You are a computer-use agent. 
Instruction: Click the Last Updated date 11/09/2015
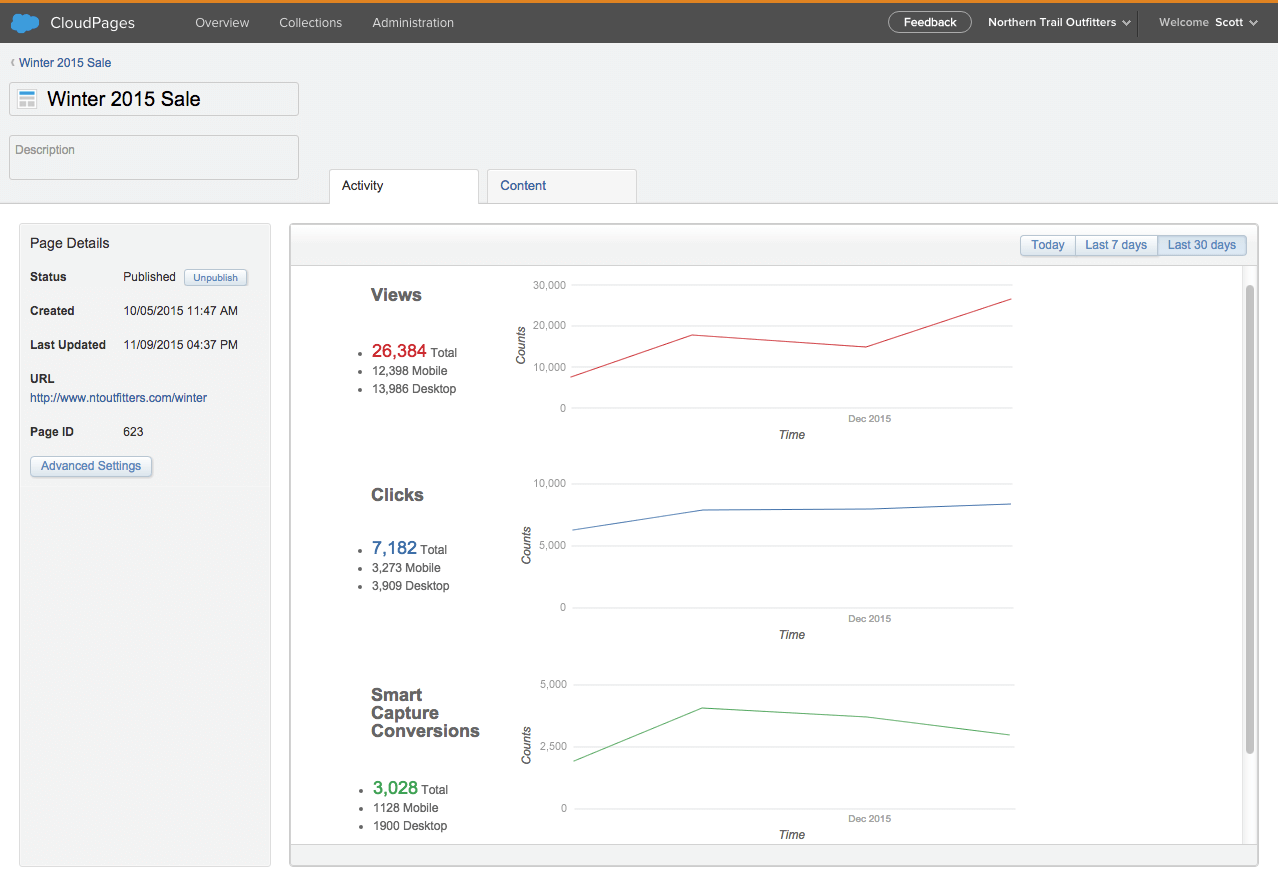coord(180,345)
